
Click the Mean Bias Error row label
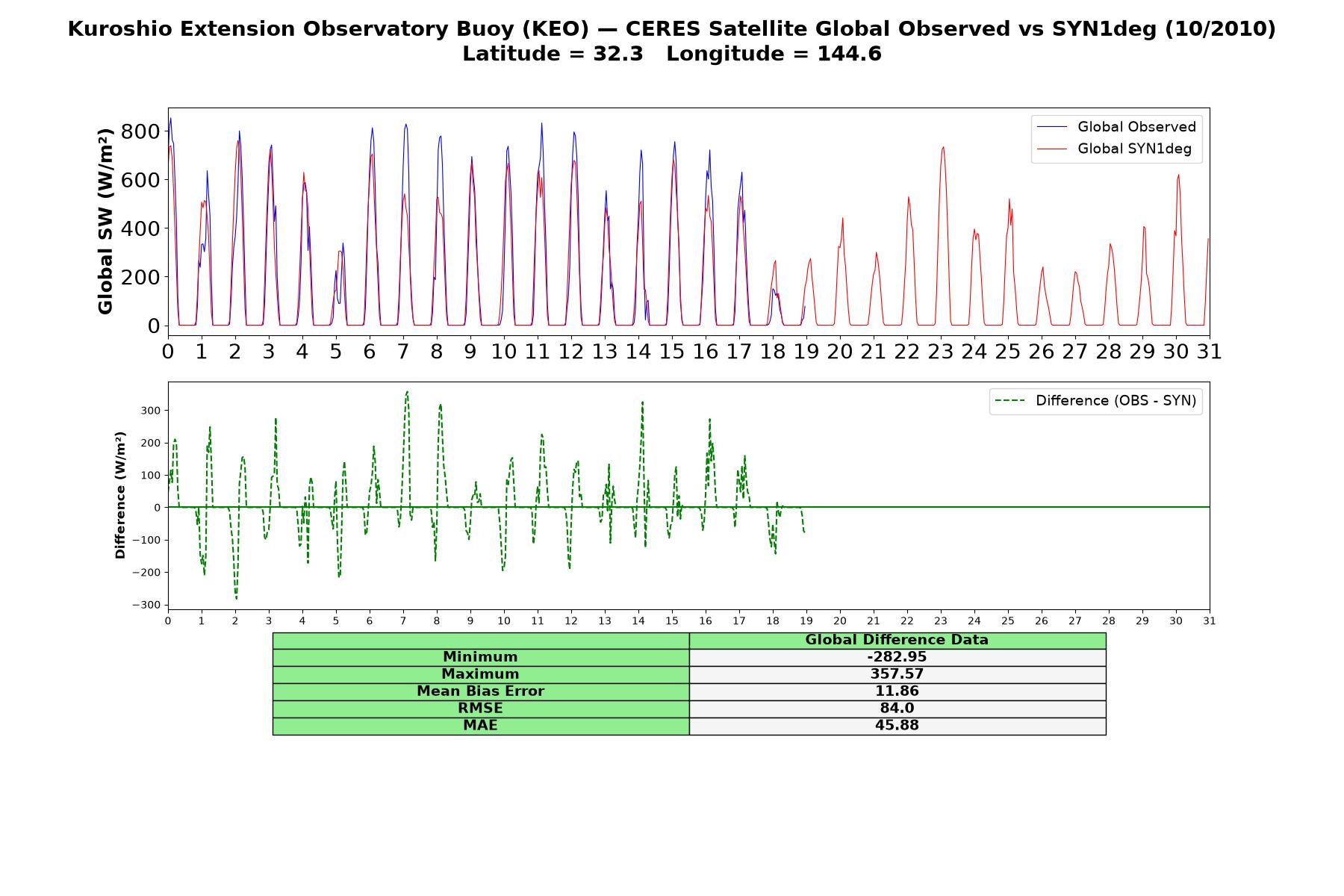481,691
